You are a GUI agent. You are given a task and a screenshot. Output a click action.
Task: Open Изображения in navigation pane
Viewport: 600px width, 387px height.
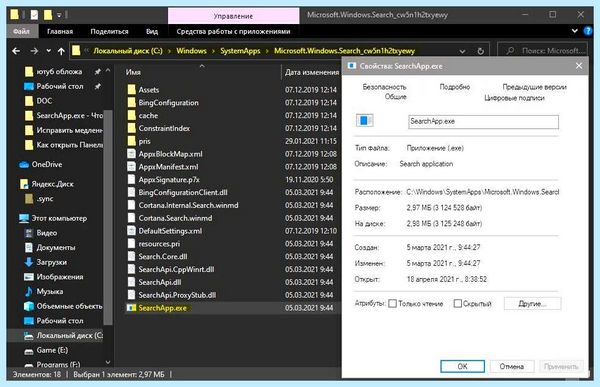coord(60,277)
